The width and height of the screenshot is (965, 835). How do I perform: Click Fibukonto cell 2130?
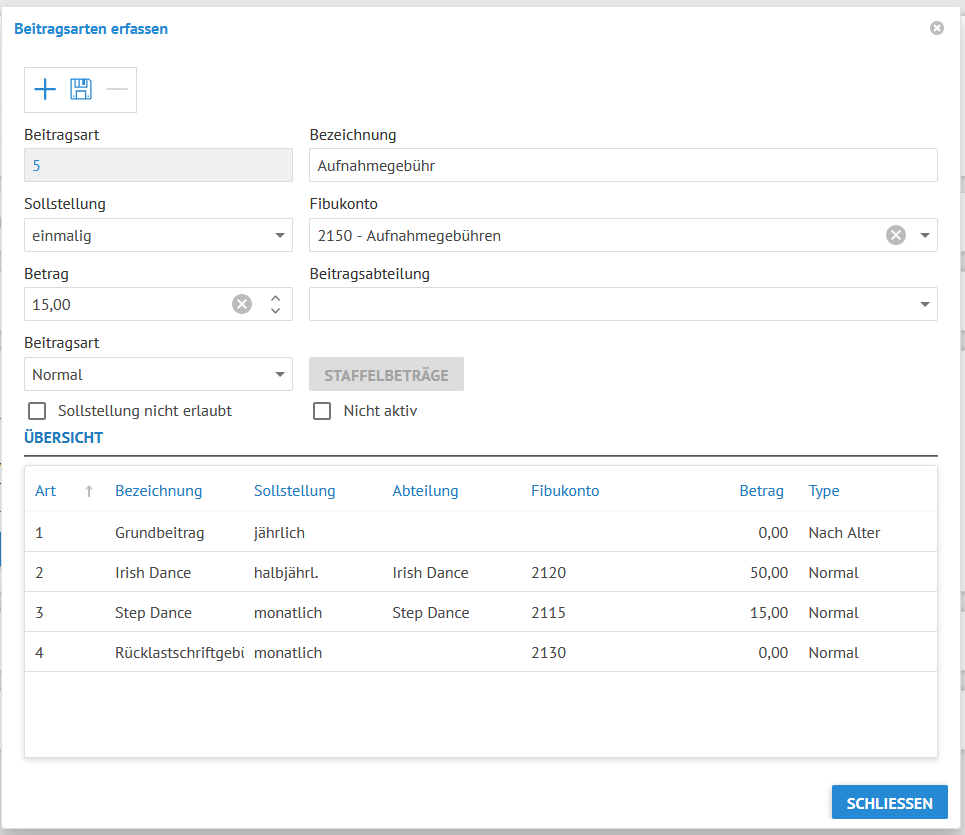[x=548, y=653]
